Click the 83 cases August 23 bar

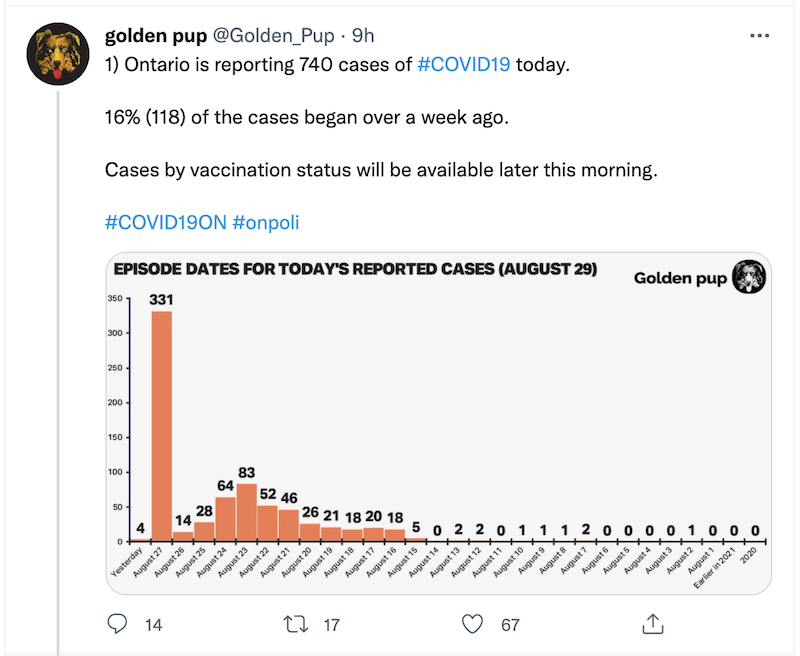coord(246,512)
